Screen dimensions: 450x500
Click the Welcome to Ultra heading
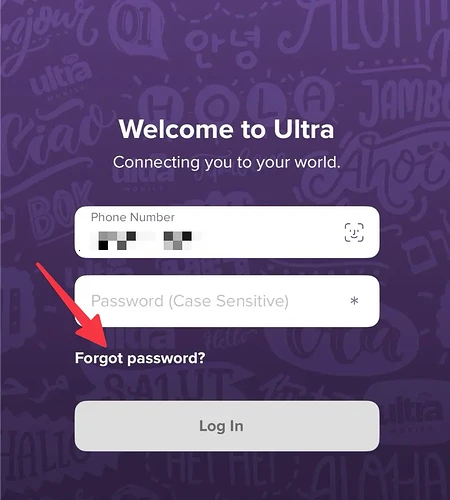point(226,129)
